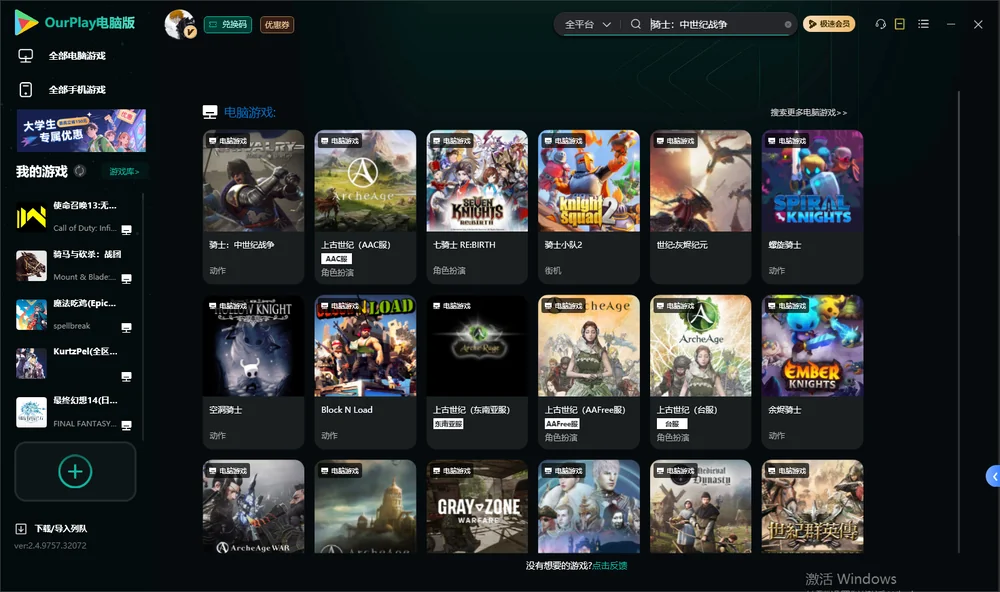
Task: Open 骑马与砍杀: 战团 in my games
Action: tap(75, 265)
